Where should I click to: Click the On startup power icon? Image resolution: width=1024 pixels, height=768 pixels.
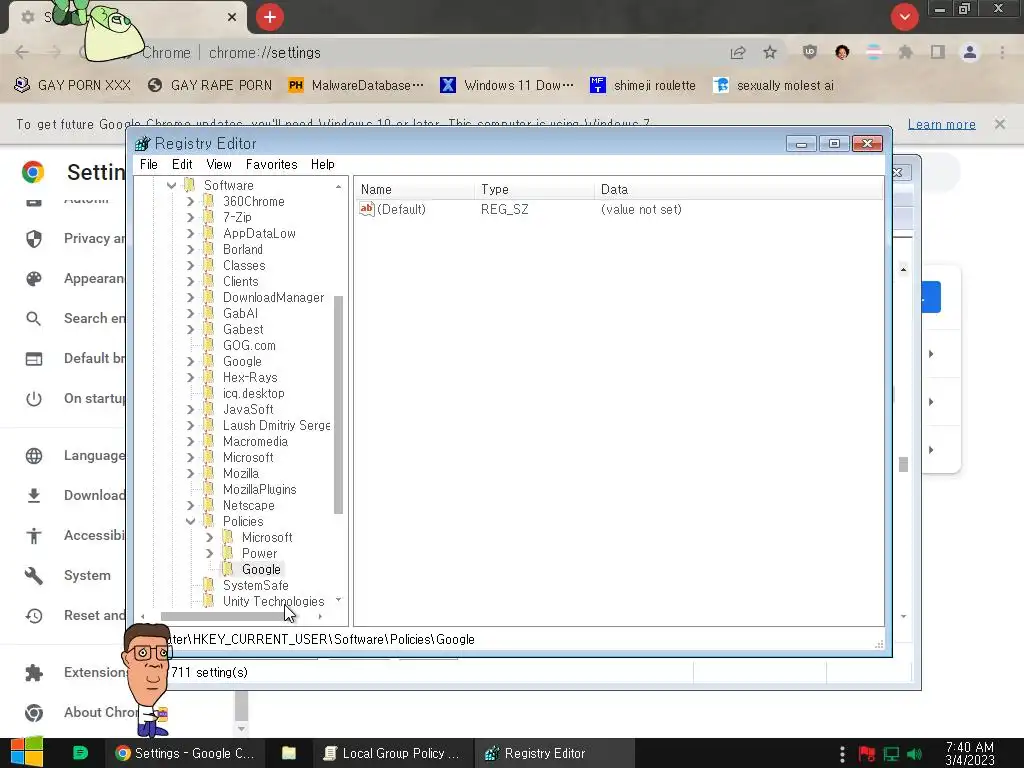(x=34, y=398)
